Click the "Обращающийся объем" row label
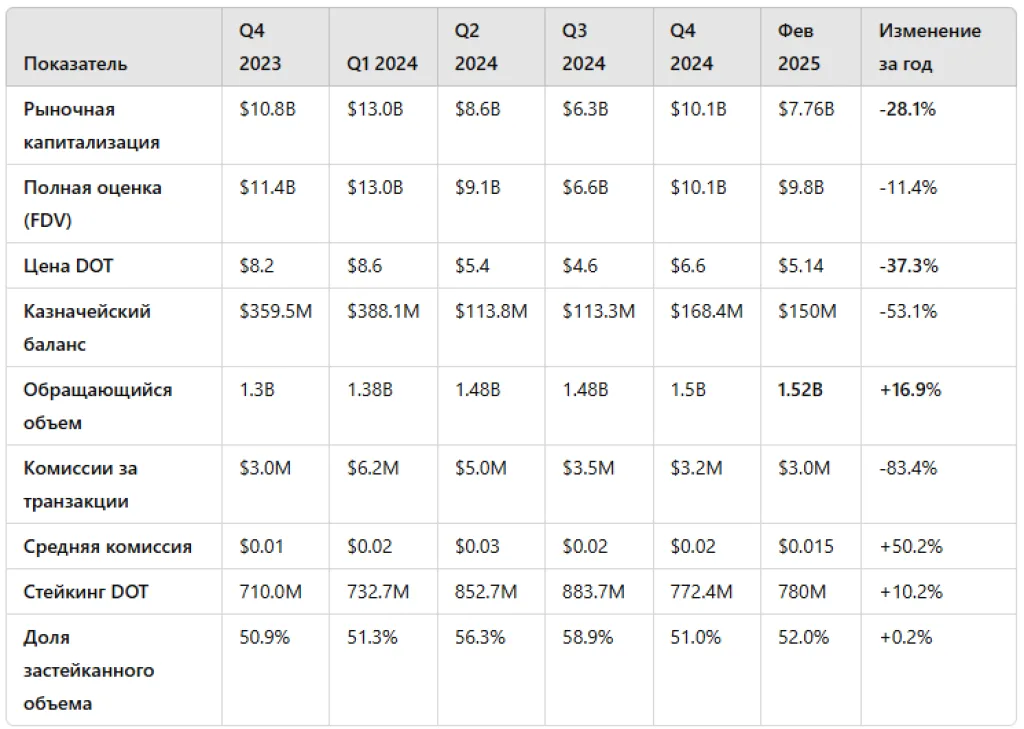Viewport: 1024px width, 729px height. 97,406
